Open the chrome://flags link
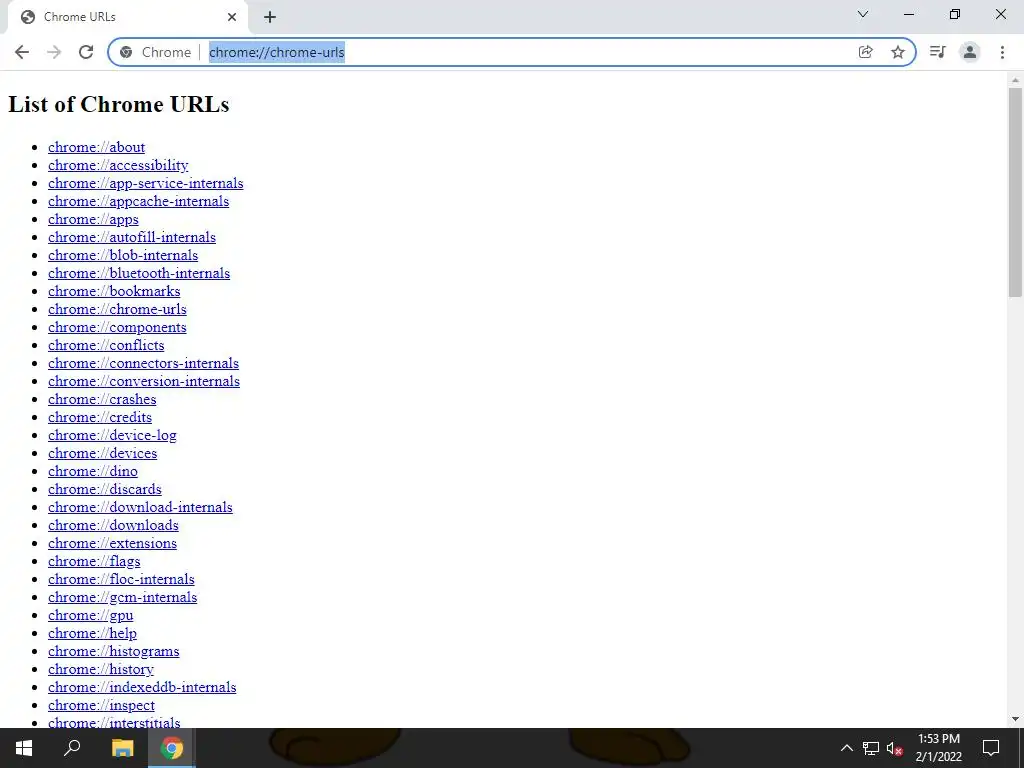The image size is (1024, 768). click(94, 561)
